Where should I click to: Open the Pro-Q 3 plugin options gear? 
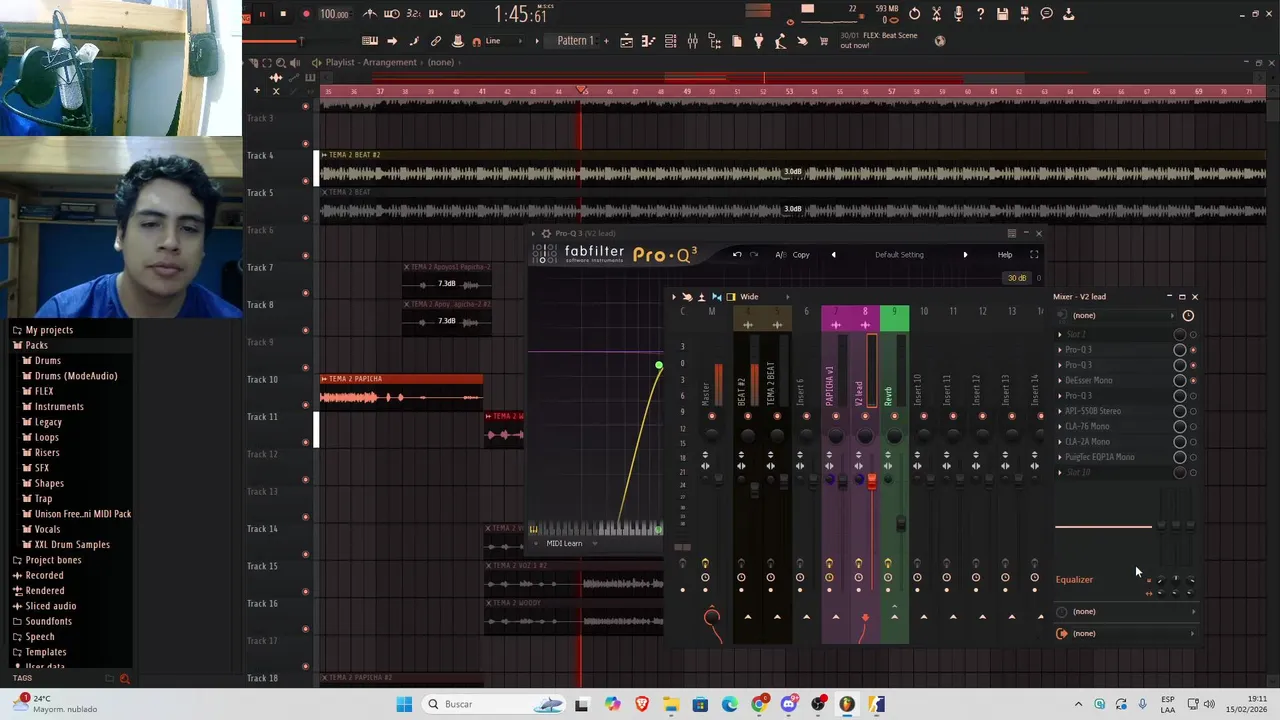point(546,234)
